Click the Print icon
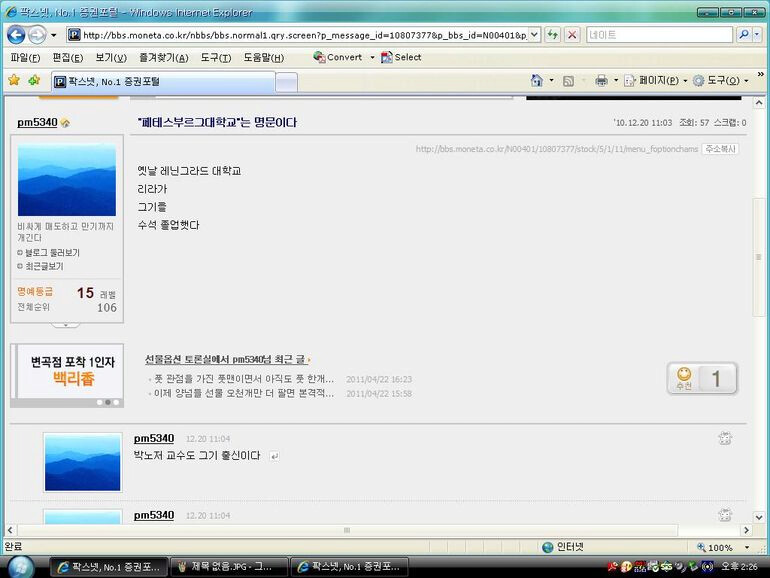 click(x=601, y=81)
